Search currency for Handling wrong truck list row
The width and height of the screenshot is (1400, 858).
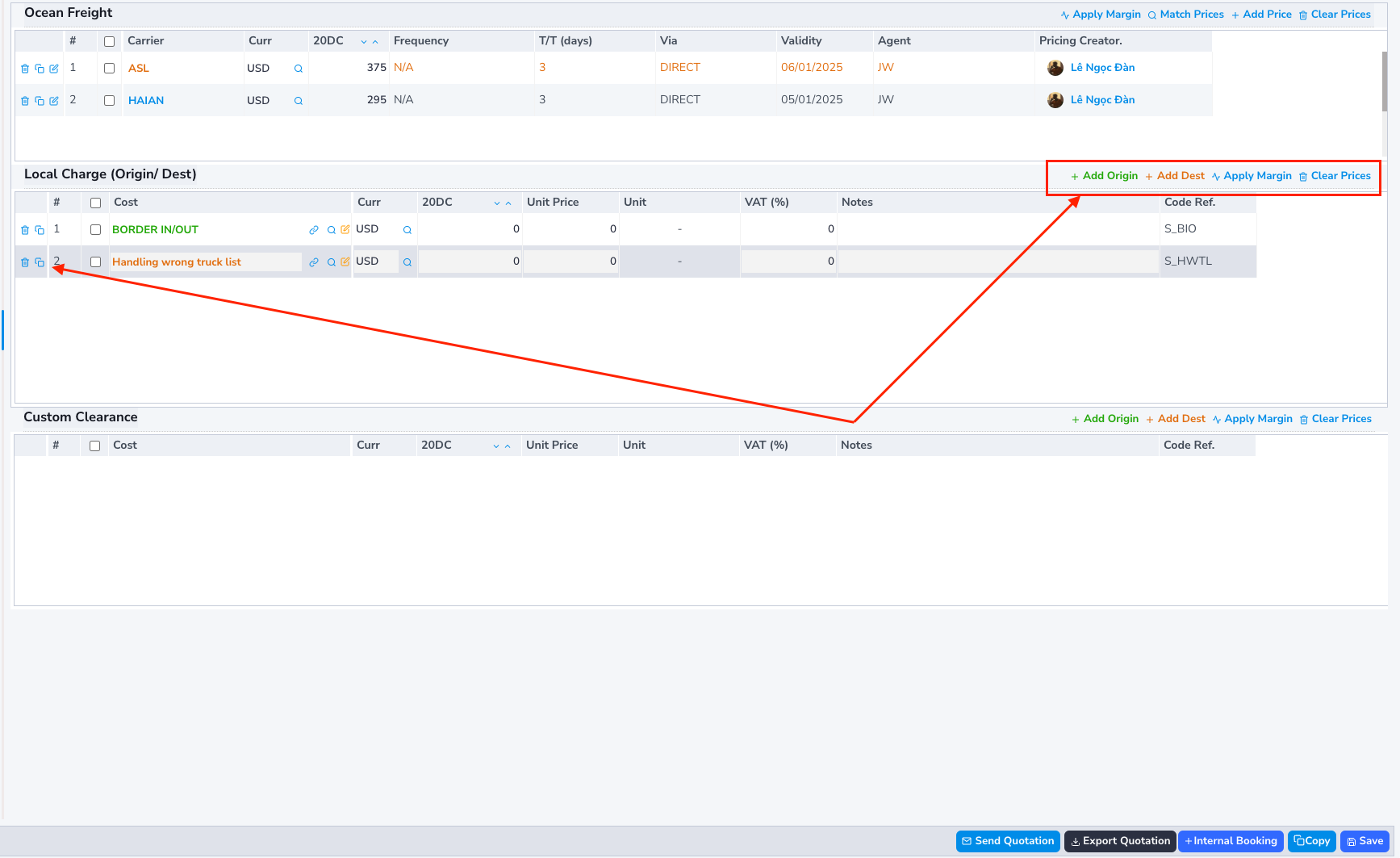[x=407, y=262]
